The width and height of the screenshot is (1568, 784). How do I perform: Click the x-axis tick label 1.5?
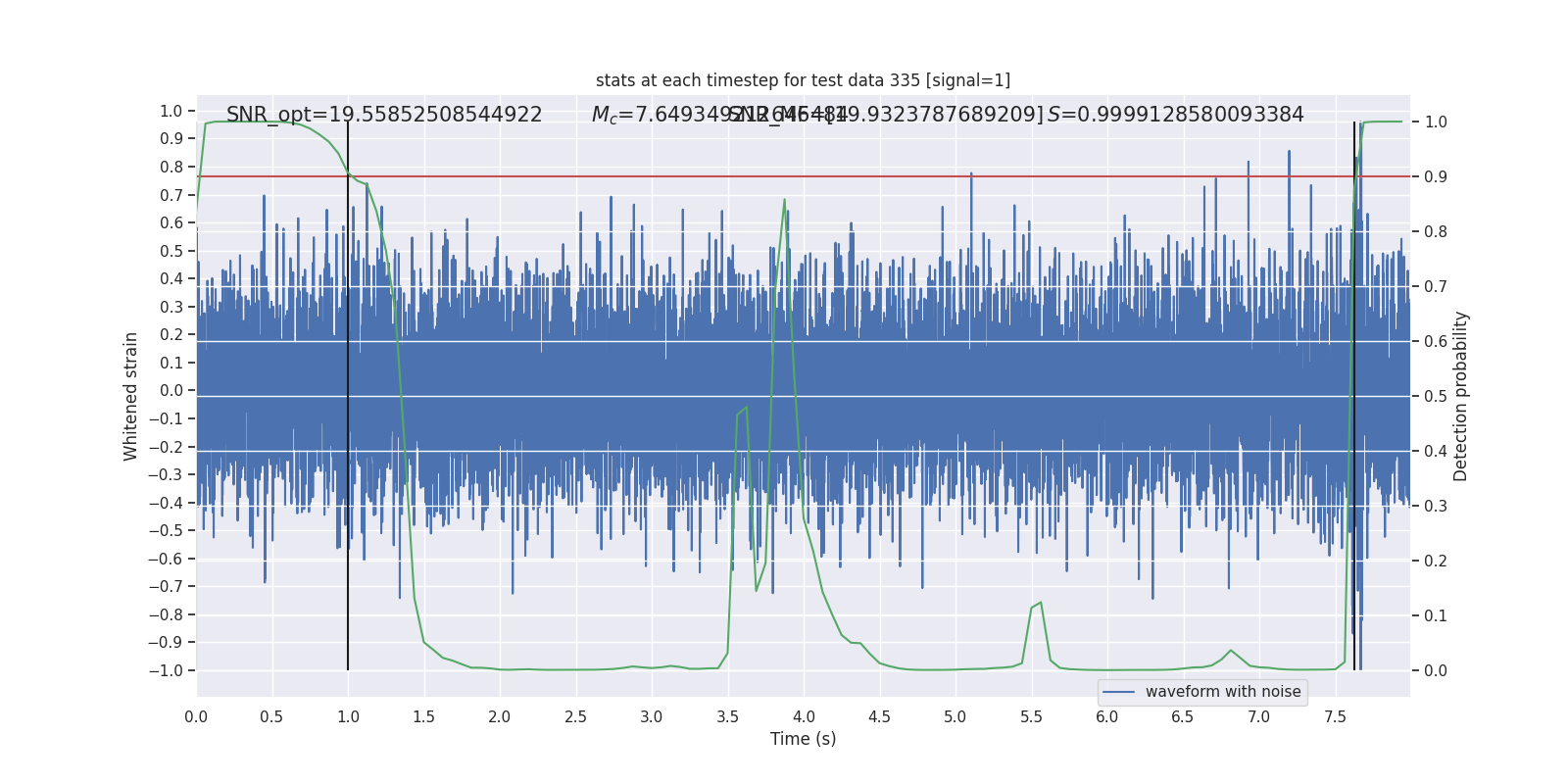423,717
